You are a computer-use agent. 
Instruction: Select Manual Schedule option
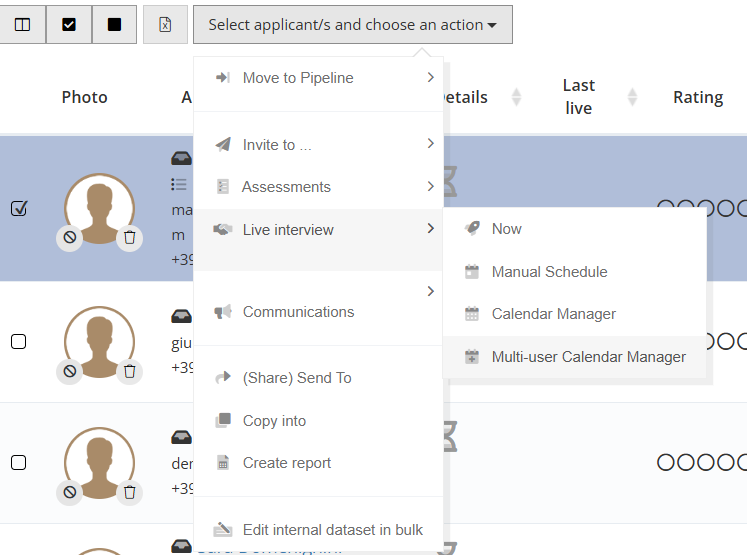click(575, 272)
